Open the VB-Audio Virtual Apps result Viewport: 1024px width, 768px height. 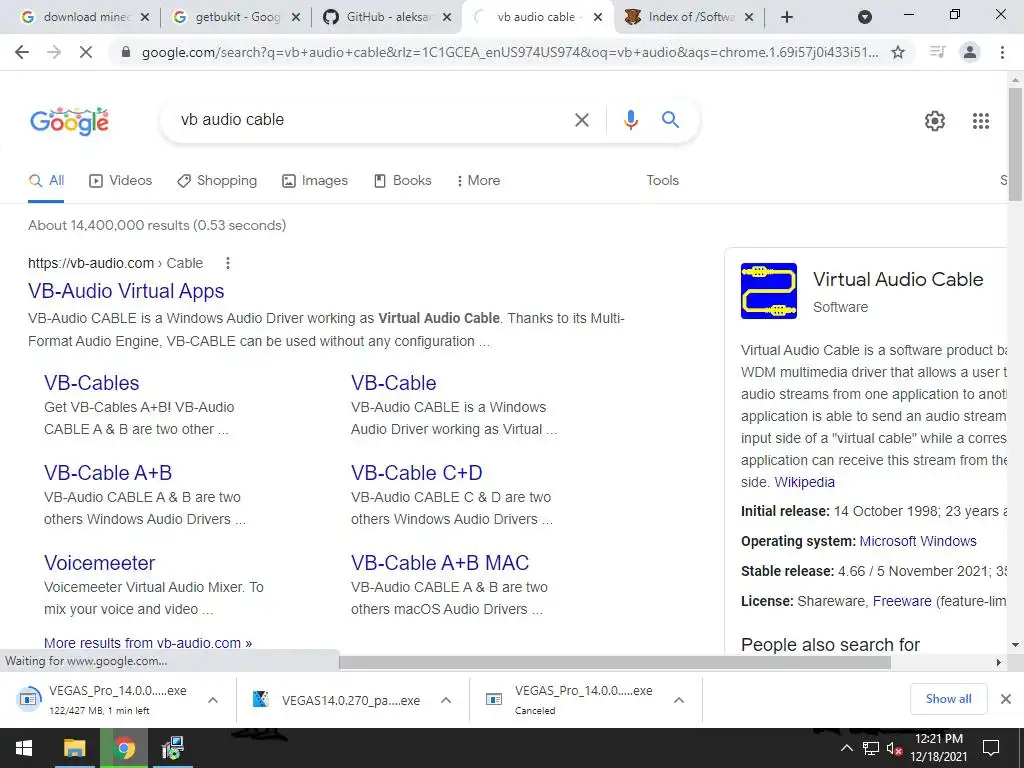click(x=126, y=291)
